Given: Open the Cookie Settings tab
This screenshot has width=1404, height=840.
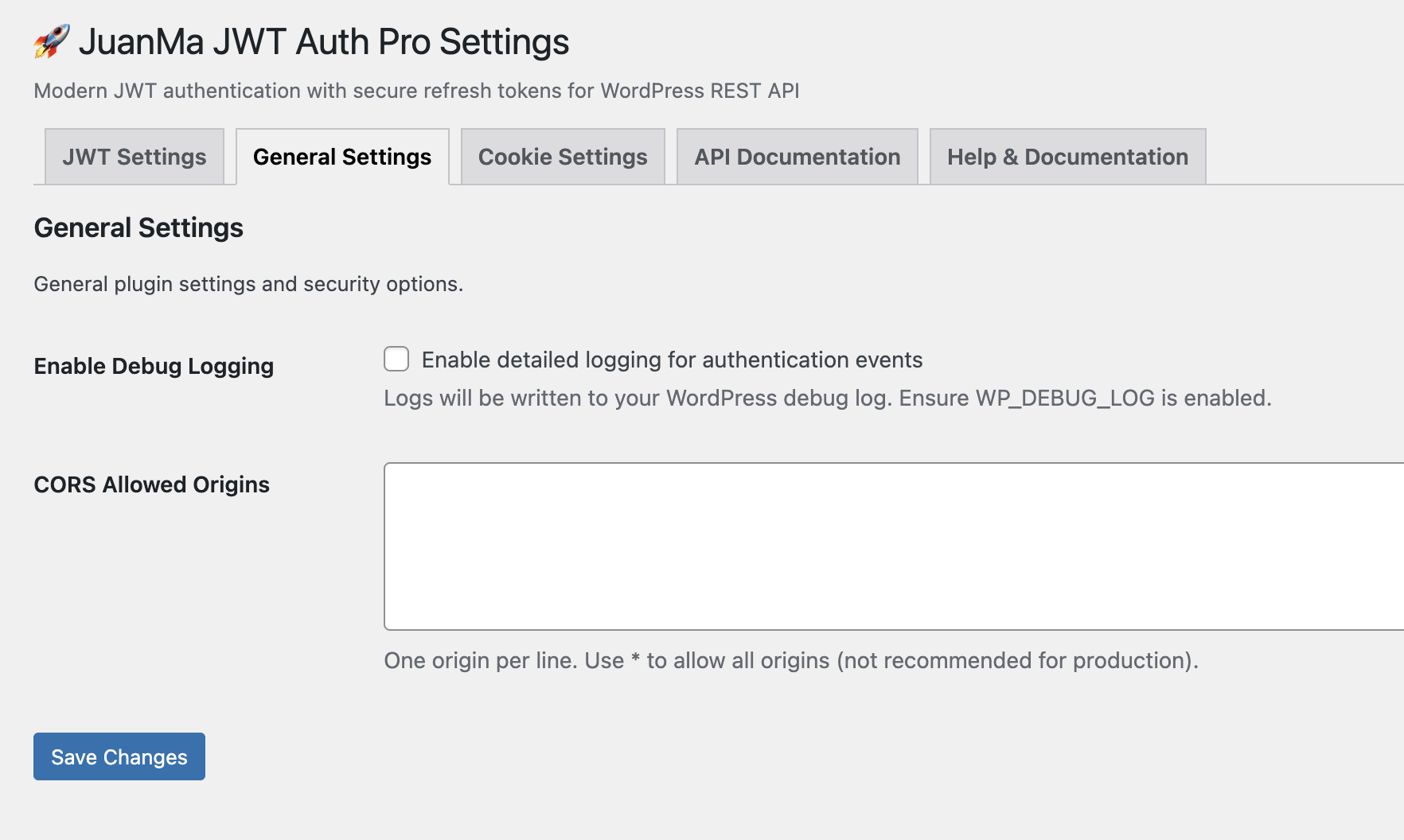Looking at the screenshot, I should pyautogui.click(x=563, y=157).
